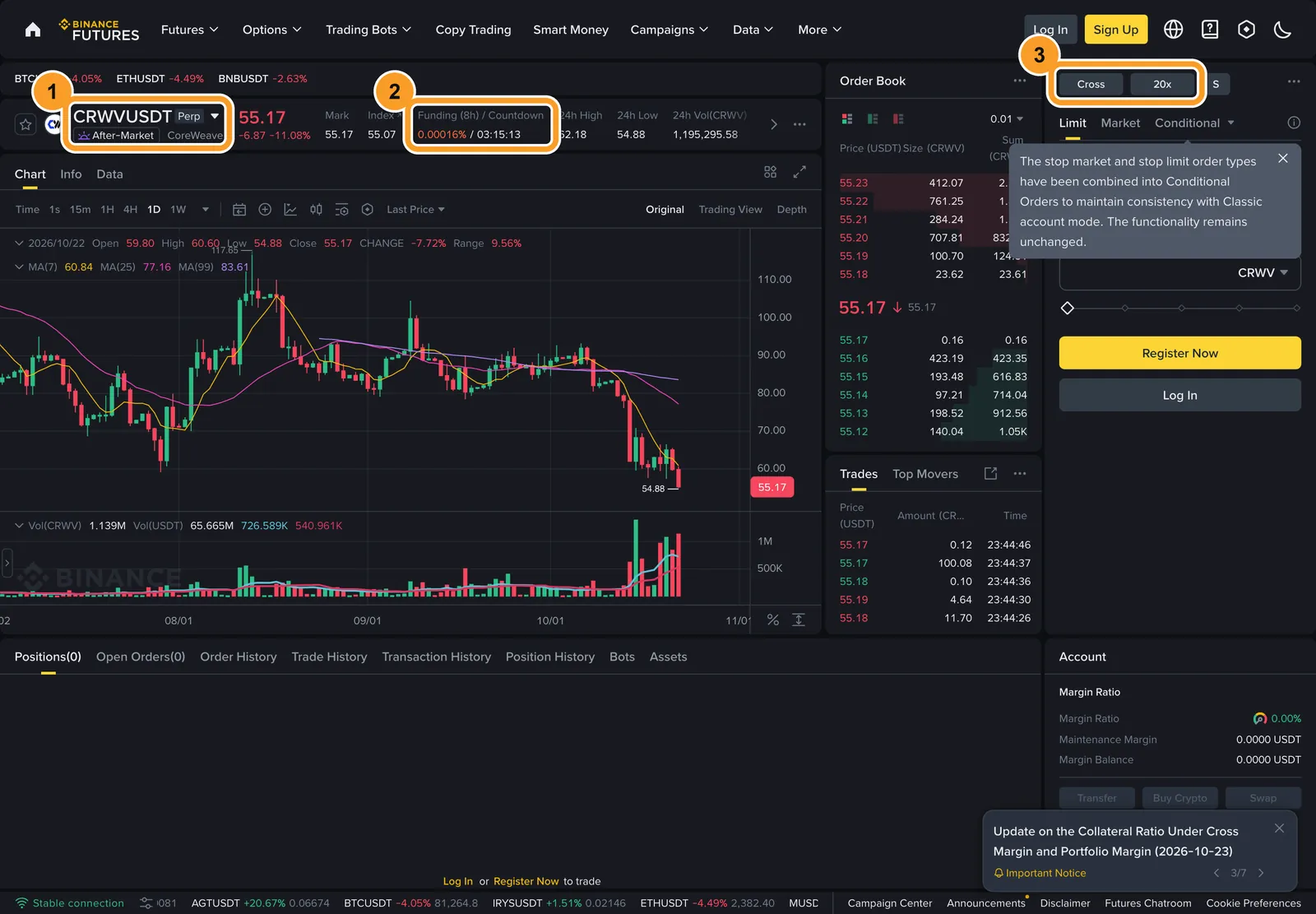Change order book 0.01 tick size
The height and width of the screenshot is (914, 1316).
(x=1007, y=119)
